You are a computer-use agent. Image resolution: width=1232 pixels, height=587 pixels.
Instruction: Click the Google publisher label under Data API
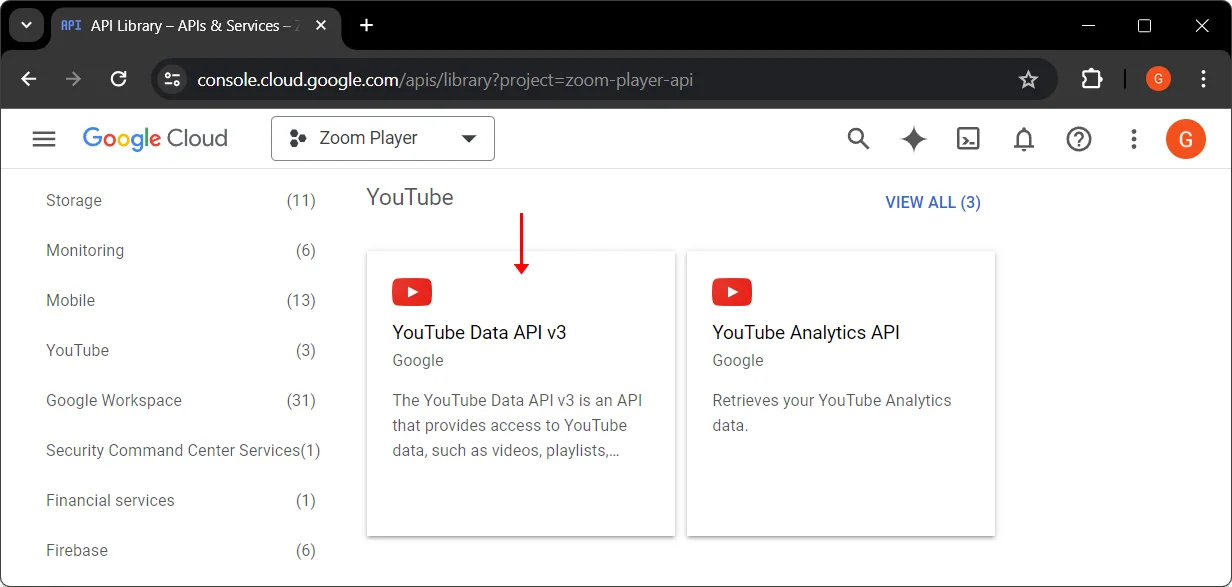click(418, 360)
